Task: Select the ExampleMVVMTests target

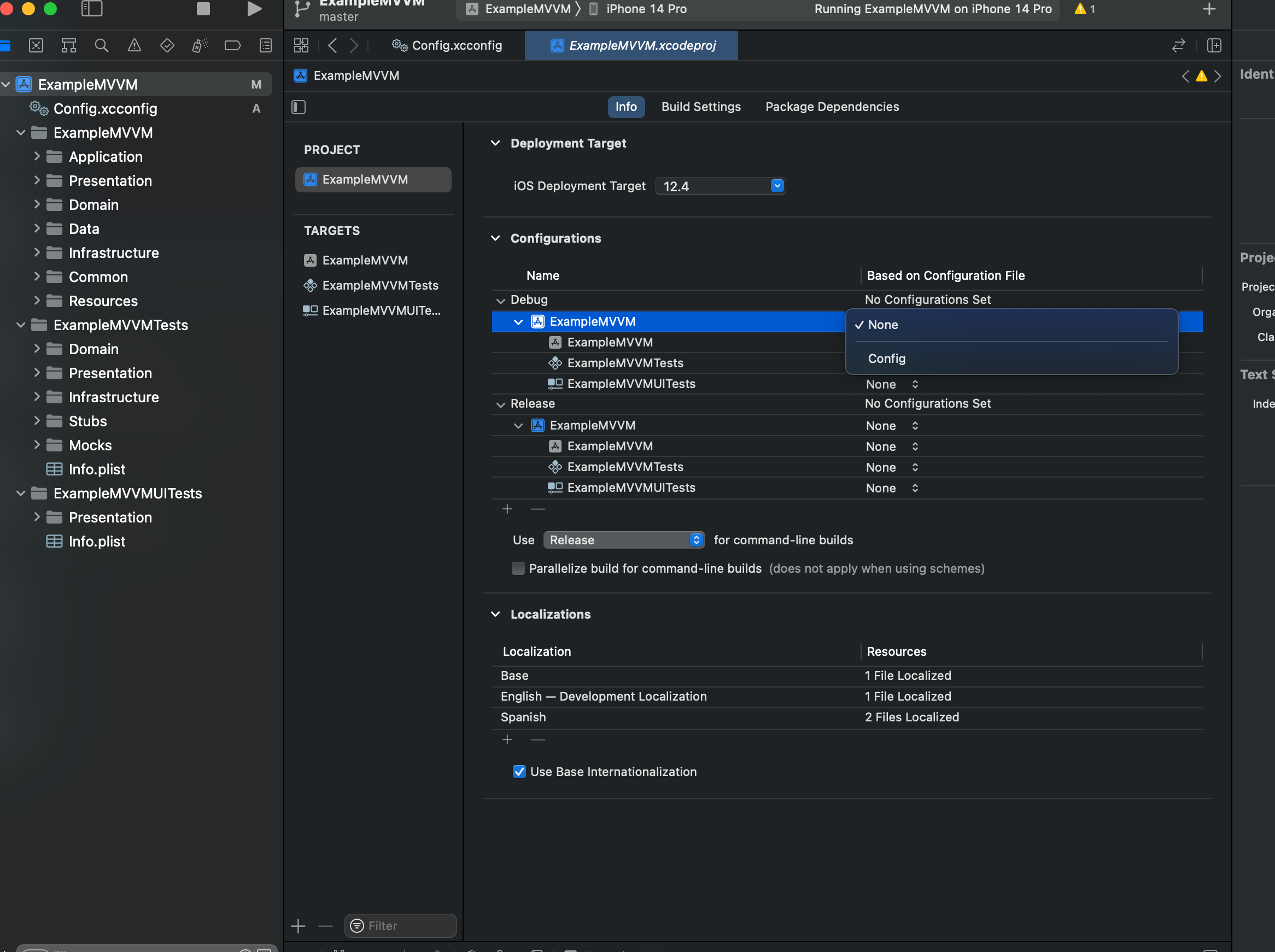Action: 379,285
